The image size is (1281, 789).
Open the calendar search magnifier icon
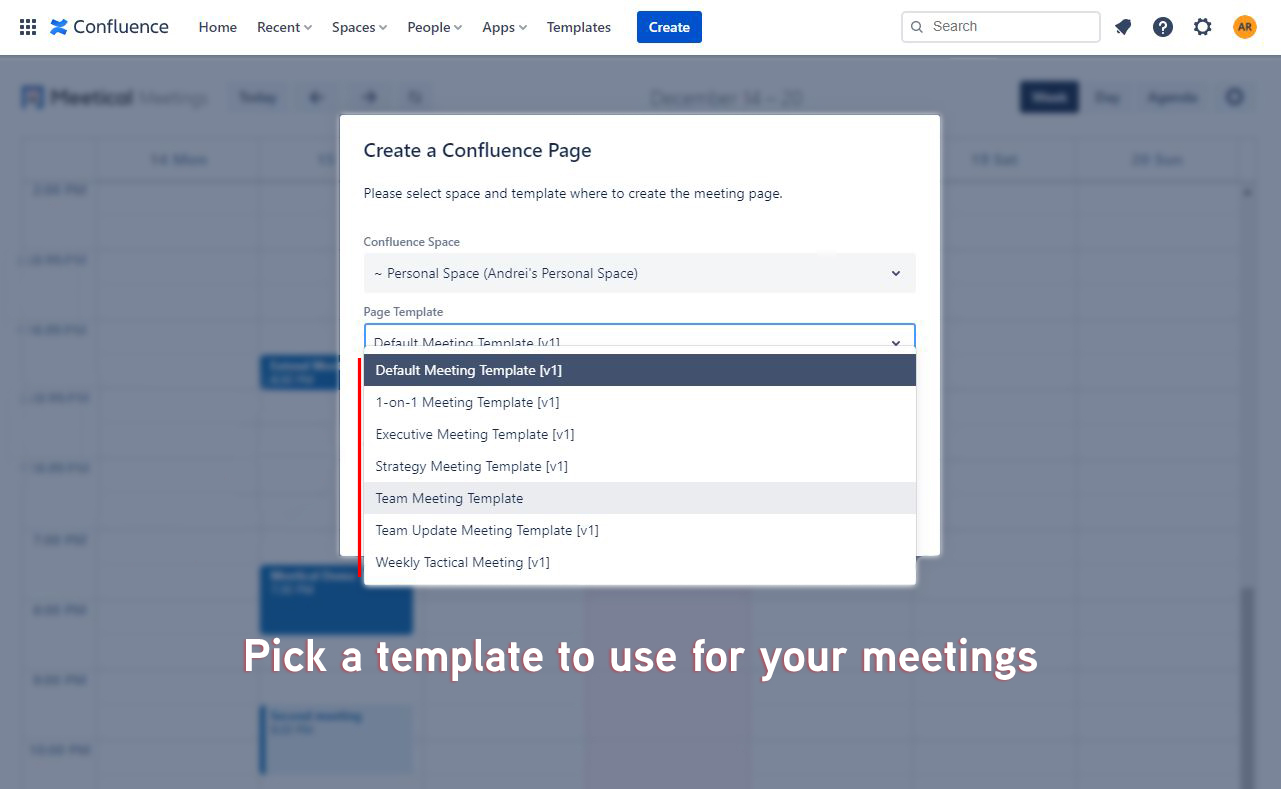click(414, 97)
